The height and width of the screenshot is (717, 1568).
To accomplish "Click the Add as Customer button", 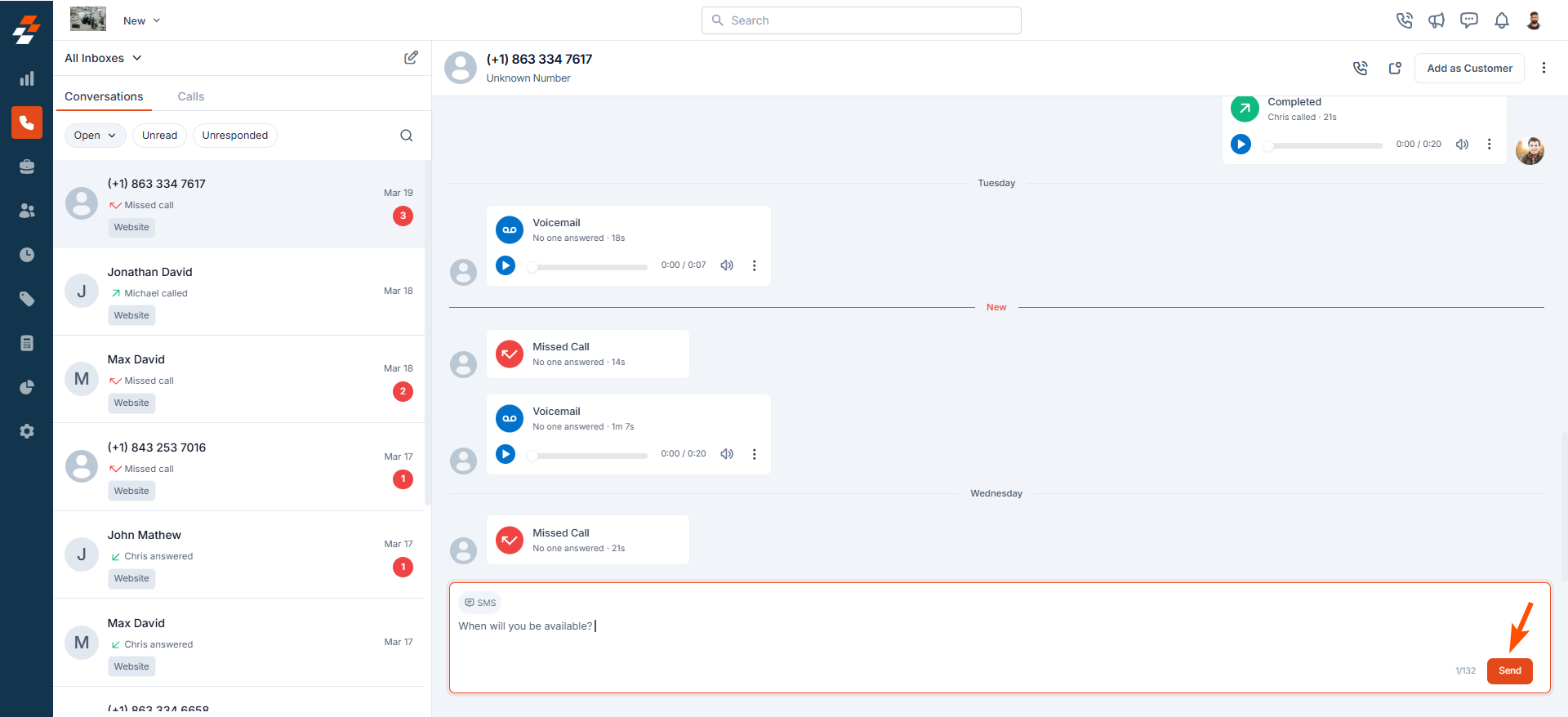I will click(x=1469, y=69).
